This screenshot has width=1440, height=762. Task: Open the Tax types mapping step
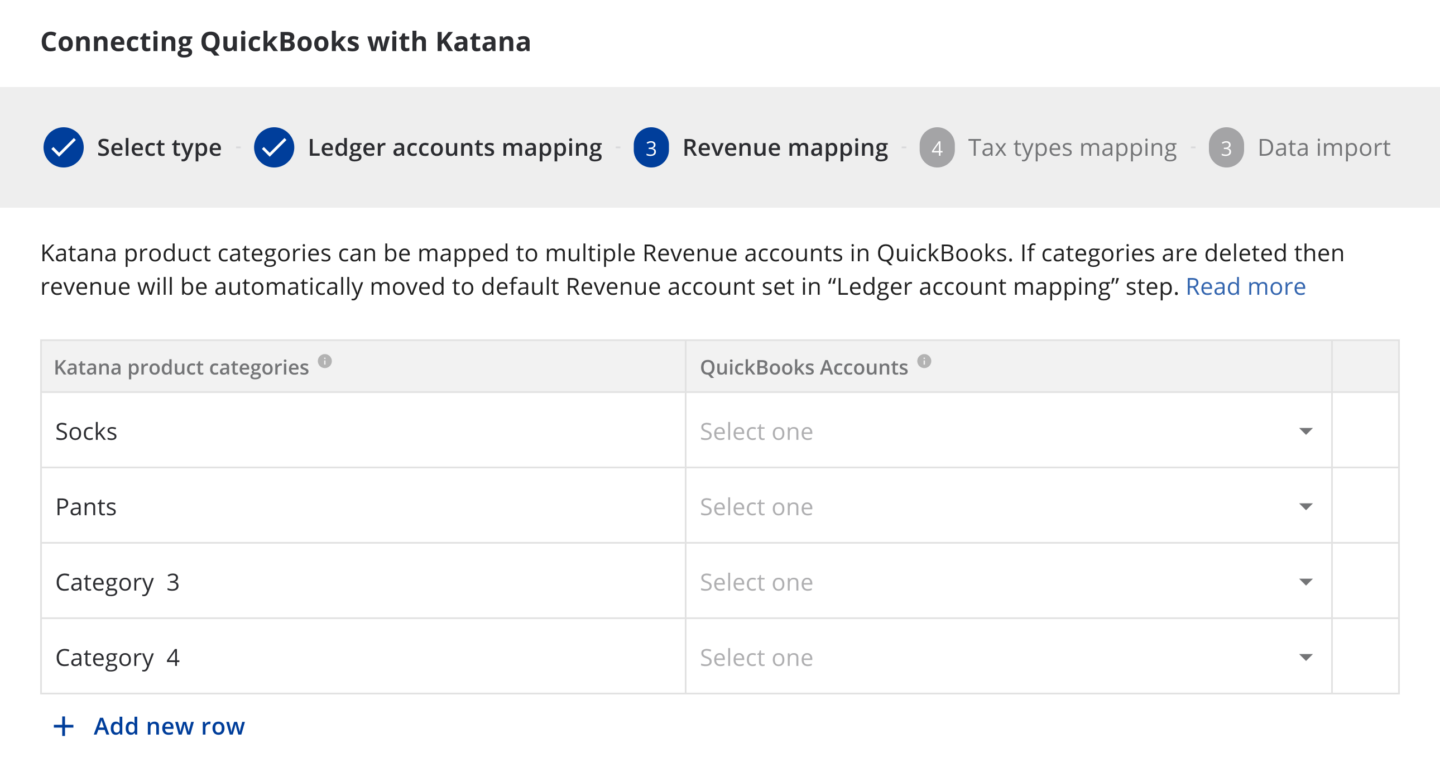tap(1071, 147)
